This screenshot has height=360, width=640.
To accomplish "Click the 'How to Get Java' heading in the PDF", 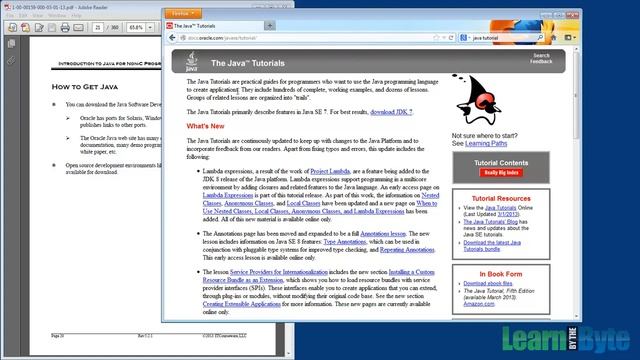I will point(84,87).
